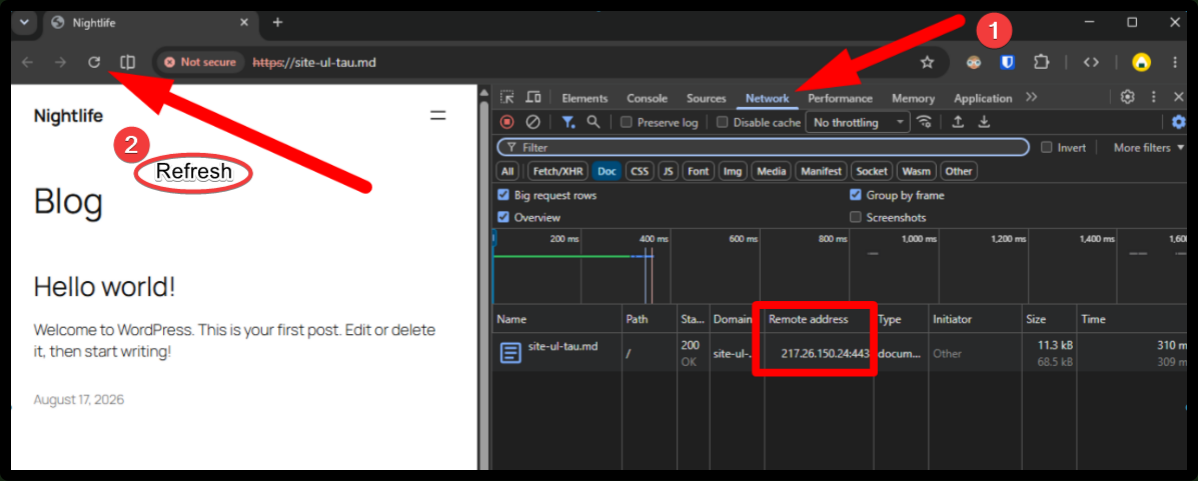Go forward with the browser forward arrow

point(60,63)
